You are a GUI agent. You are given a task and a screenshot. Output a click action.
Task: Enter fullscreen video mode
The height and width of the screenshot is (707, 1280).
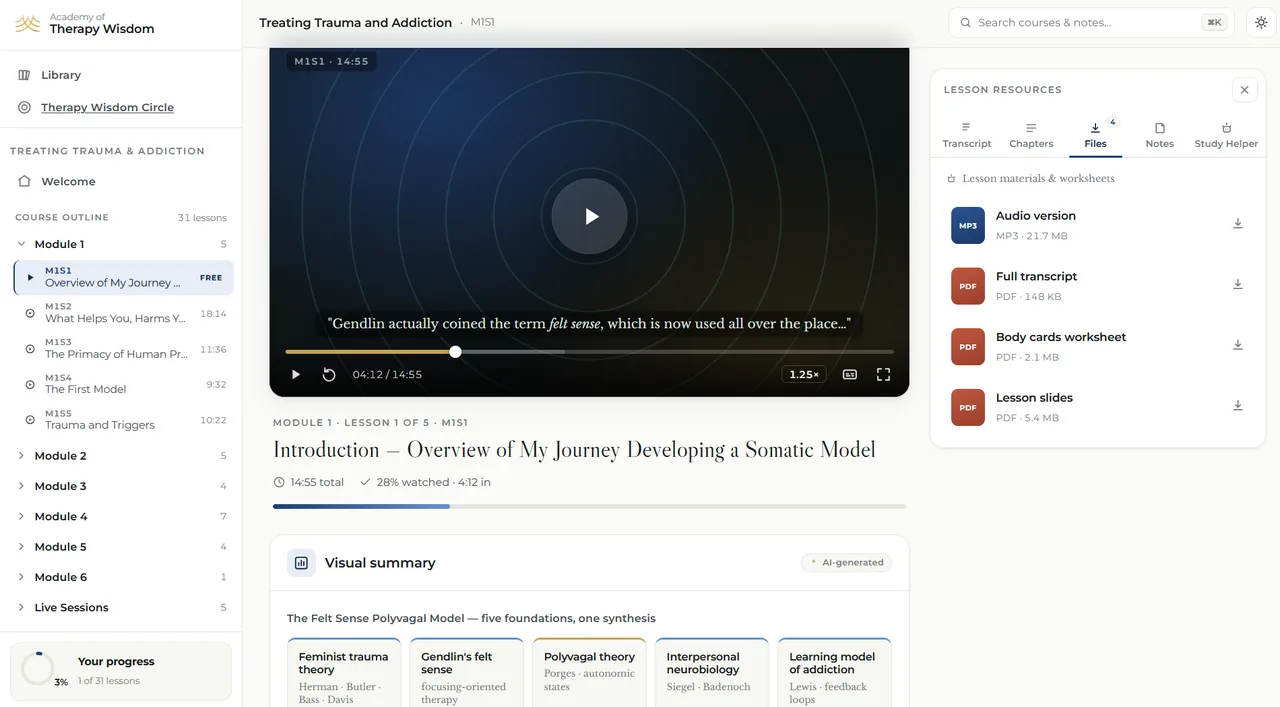coord(884,375)
